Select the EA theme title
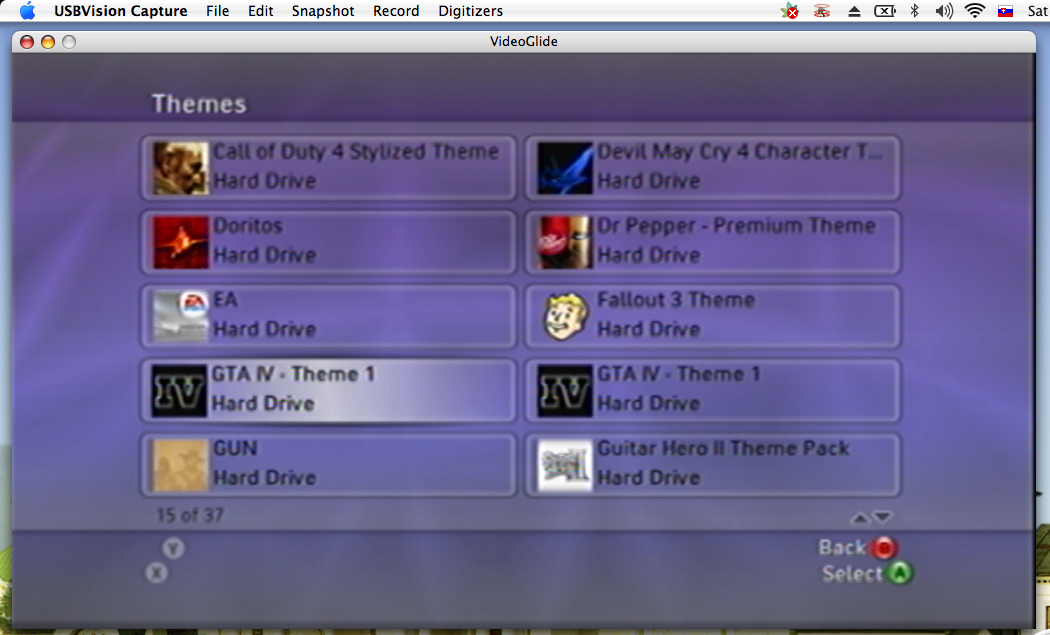This screenshot has height=635, width=1050. 226,300
